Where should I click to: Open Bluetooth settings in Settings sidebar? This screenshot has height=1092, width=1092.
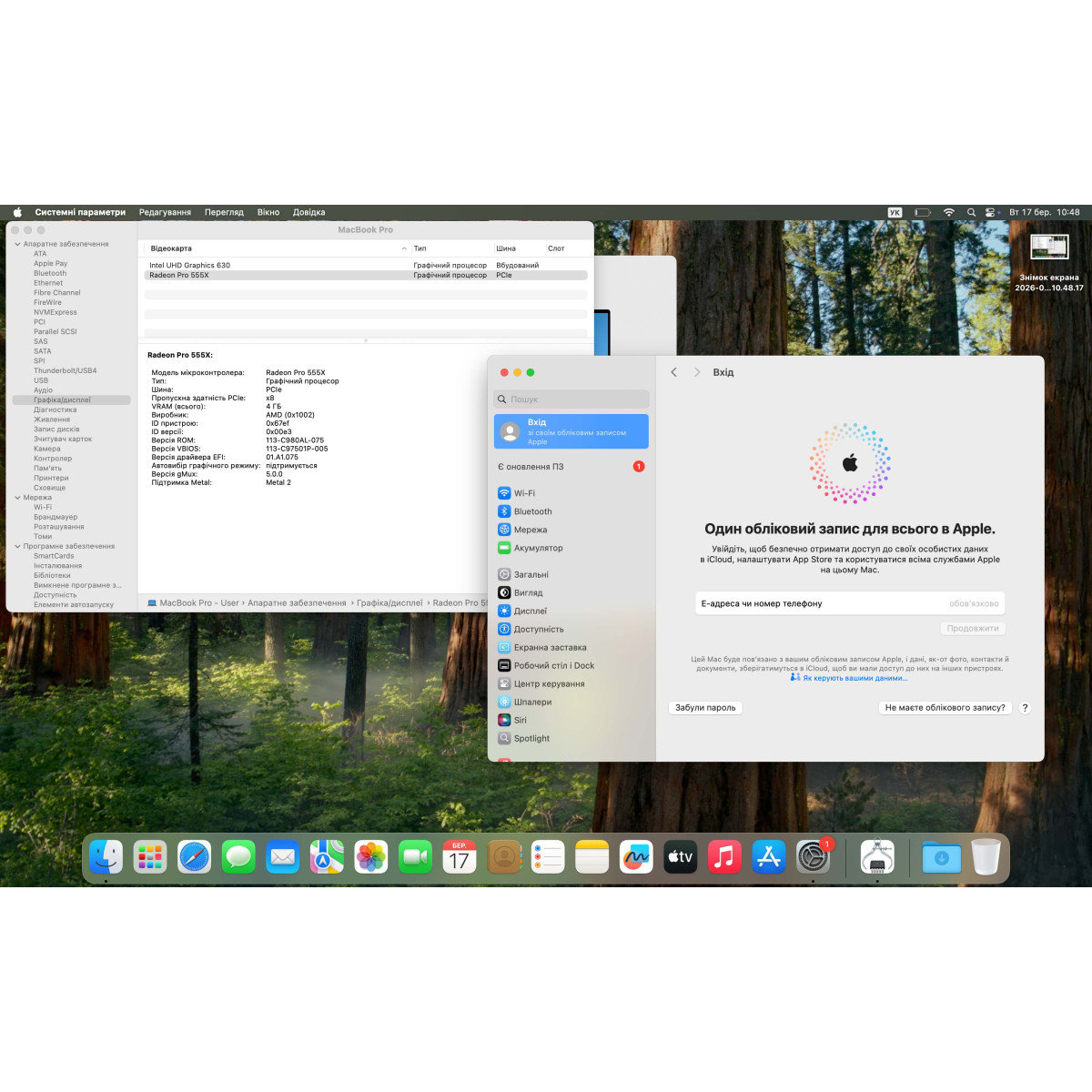tap(571, 511)
